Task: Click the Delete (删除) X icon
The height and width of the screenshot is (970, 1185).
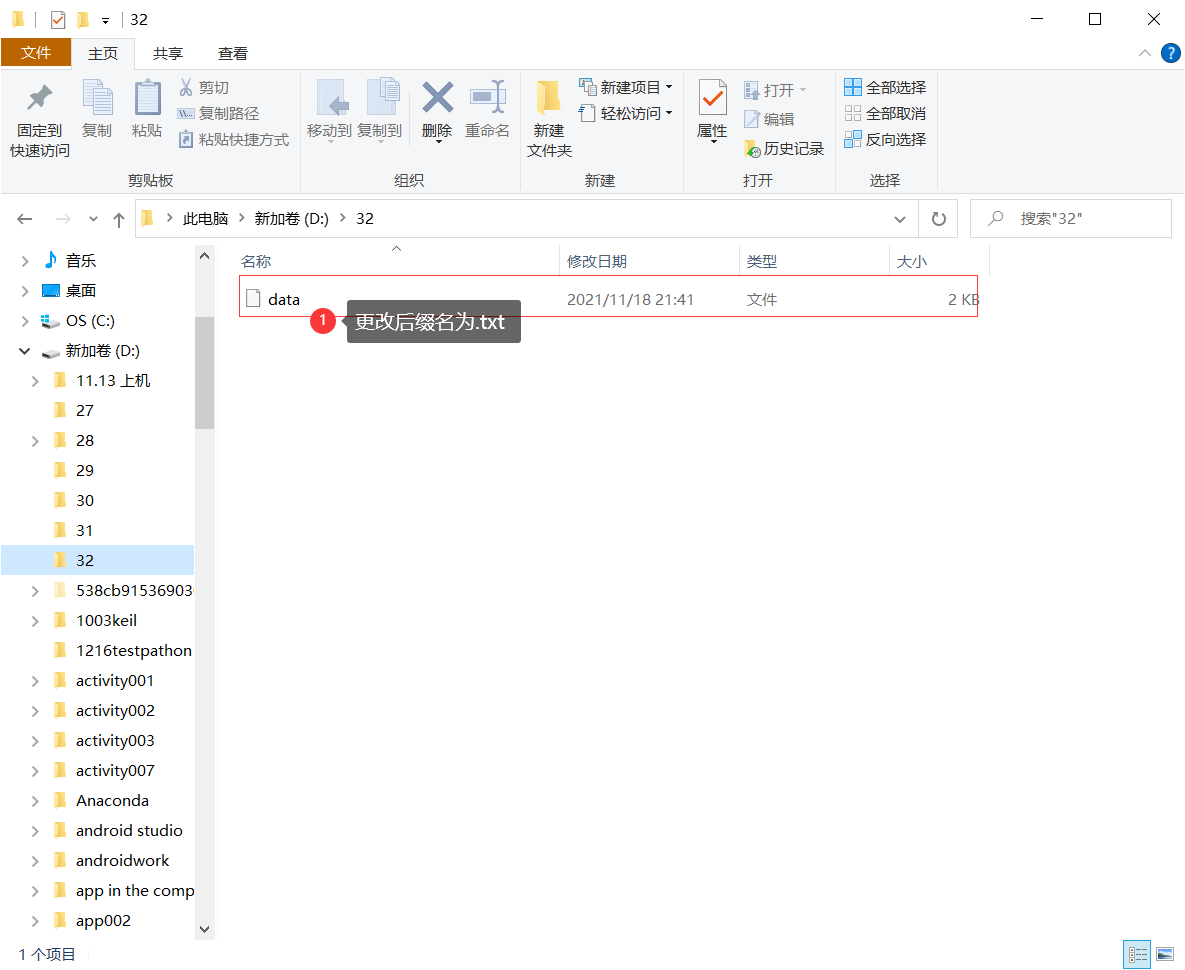Action: click(438, 98)
